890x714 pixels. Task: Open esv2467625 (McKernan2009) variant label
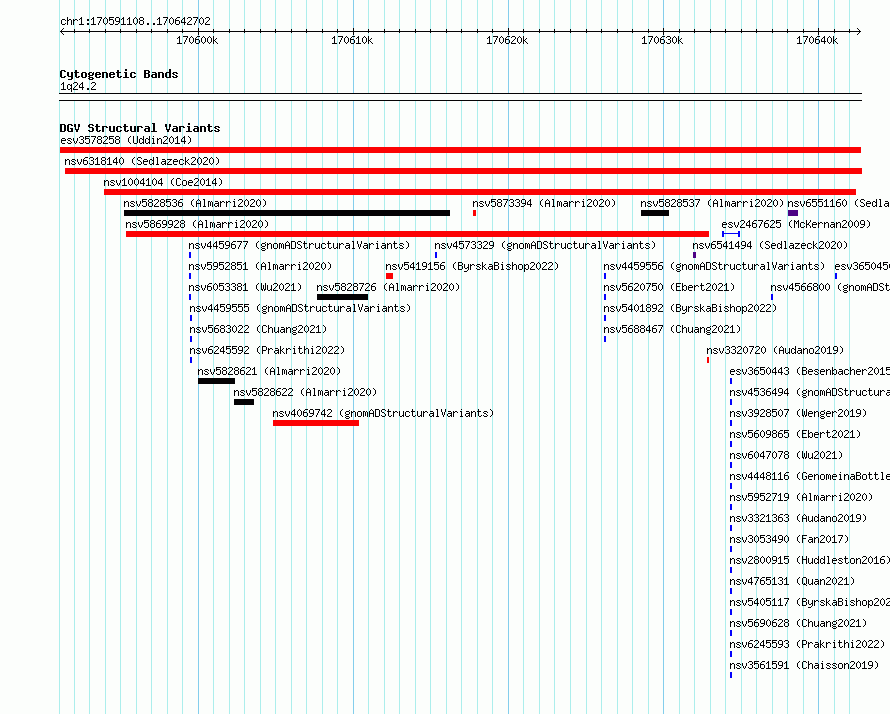[x=796, y=224]
